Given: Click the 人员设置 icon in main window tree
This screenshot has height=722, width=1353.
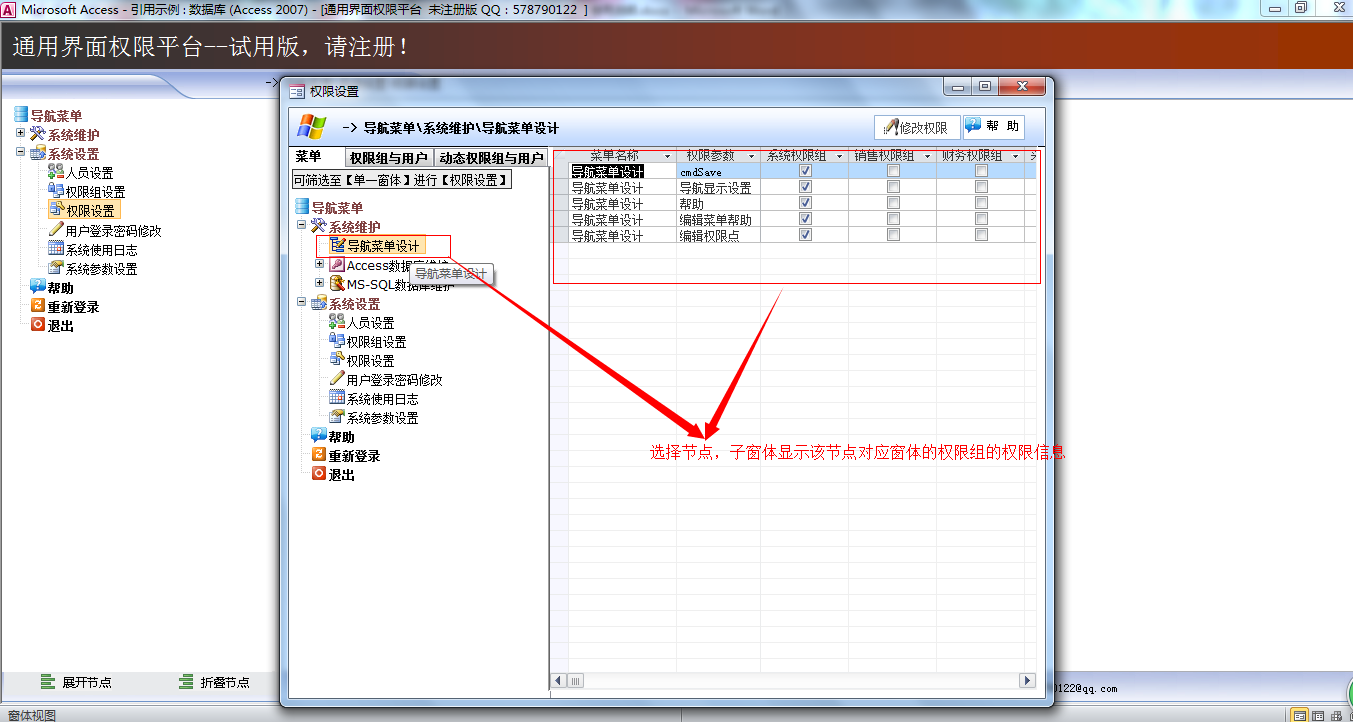Looking at the screenshot, I should click(56, 172).
